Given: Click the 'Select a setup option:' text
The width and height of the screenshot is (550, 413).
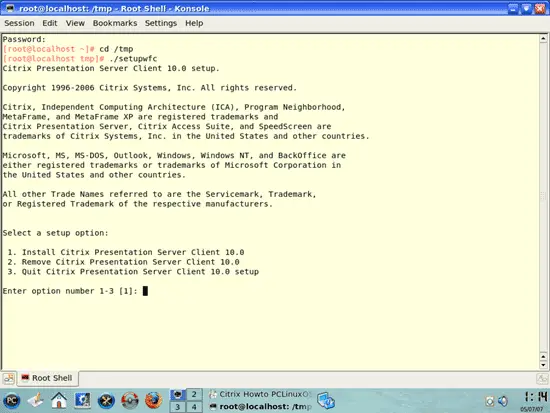Looking at the screenshot, I should 55,233.
